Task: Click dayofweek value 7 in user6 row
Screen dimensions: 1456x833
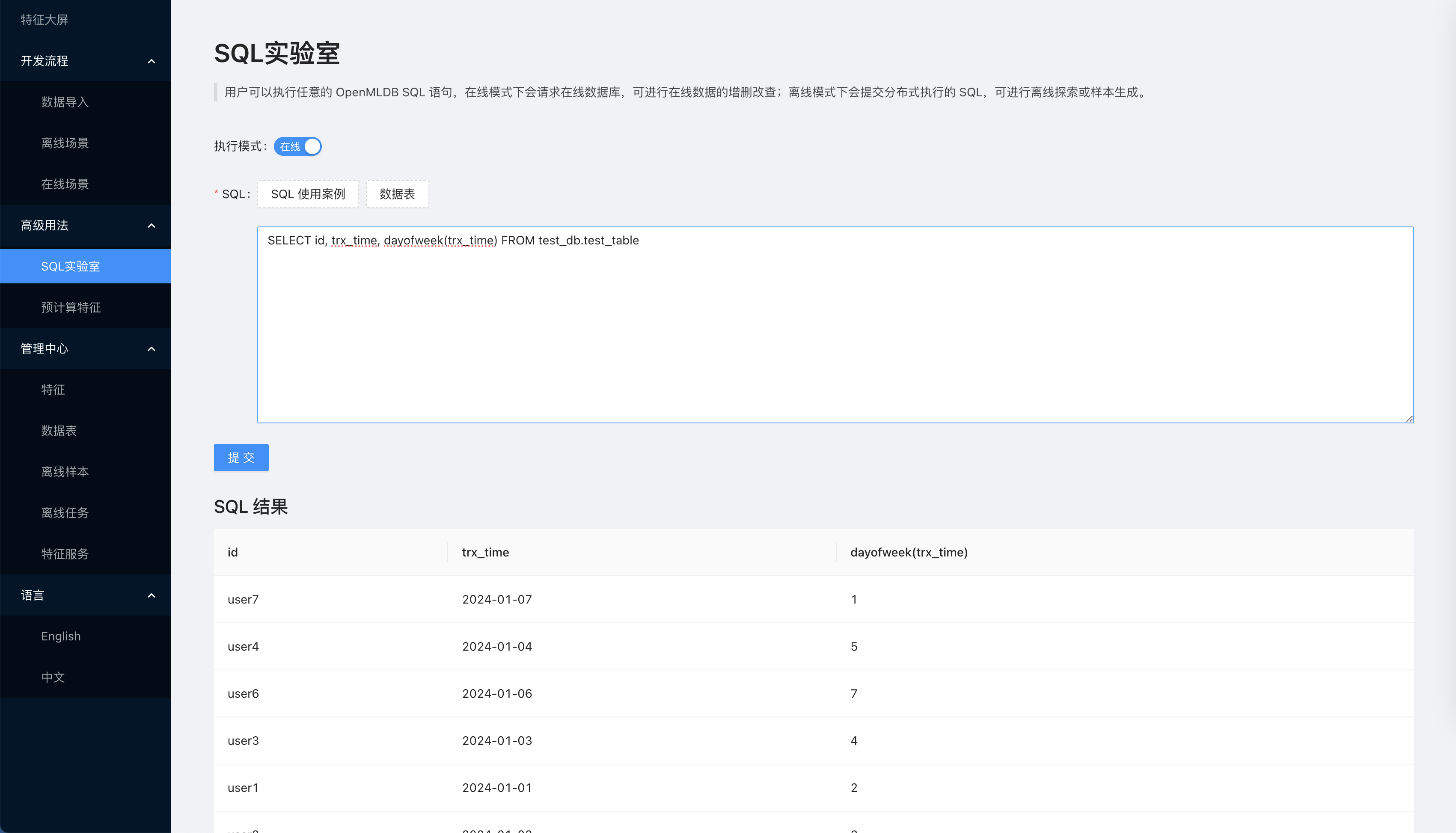Action: [1126, 693]
